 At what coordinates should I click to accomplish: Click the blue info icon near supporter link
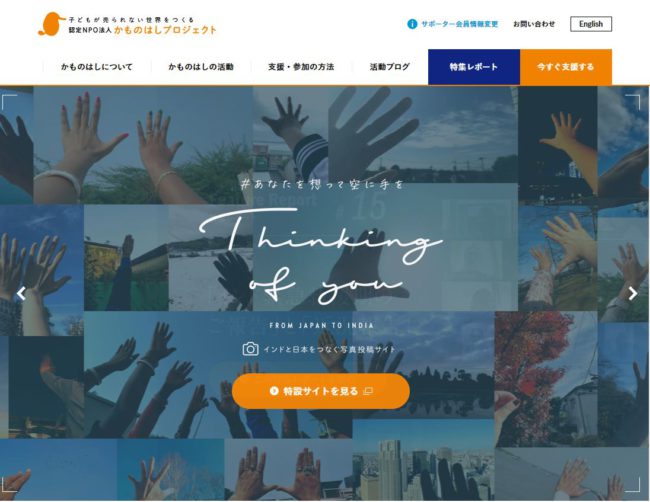click(412, 24)
